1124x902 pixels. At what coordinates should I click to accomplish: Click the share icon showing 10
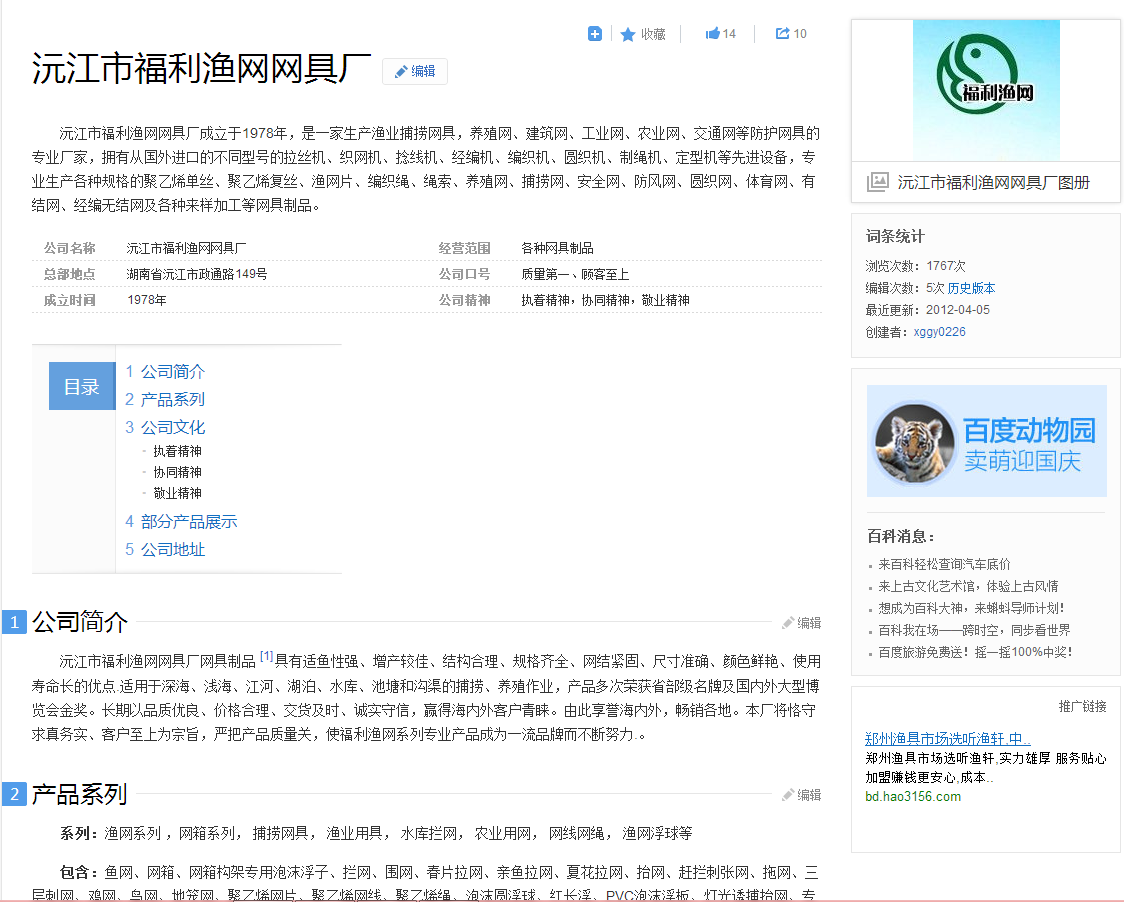coord(782,33)
